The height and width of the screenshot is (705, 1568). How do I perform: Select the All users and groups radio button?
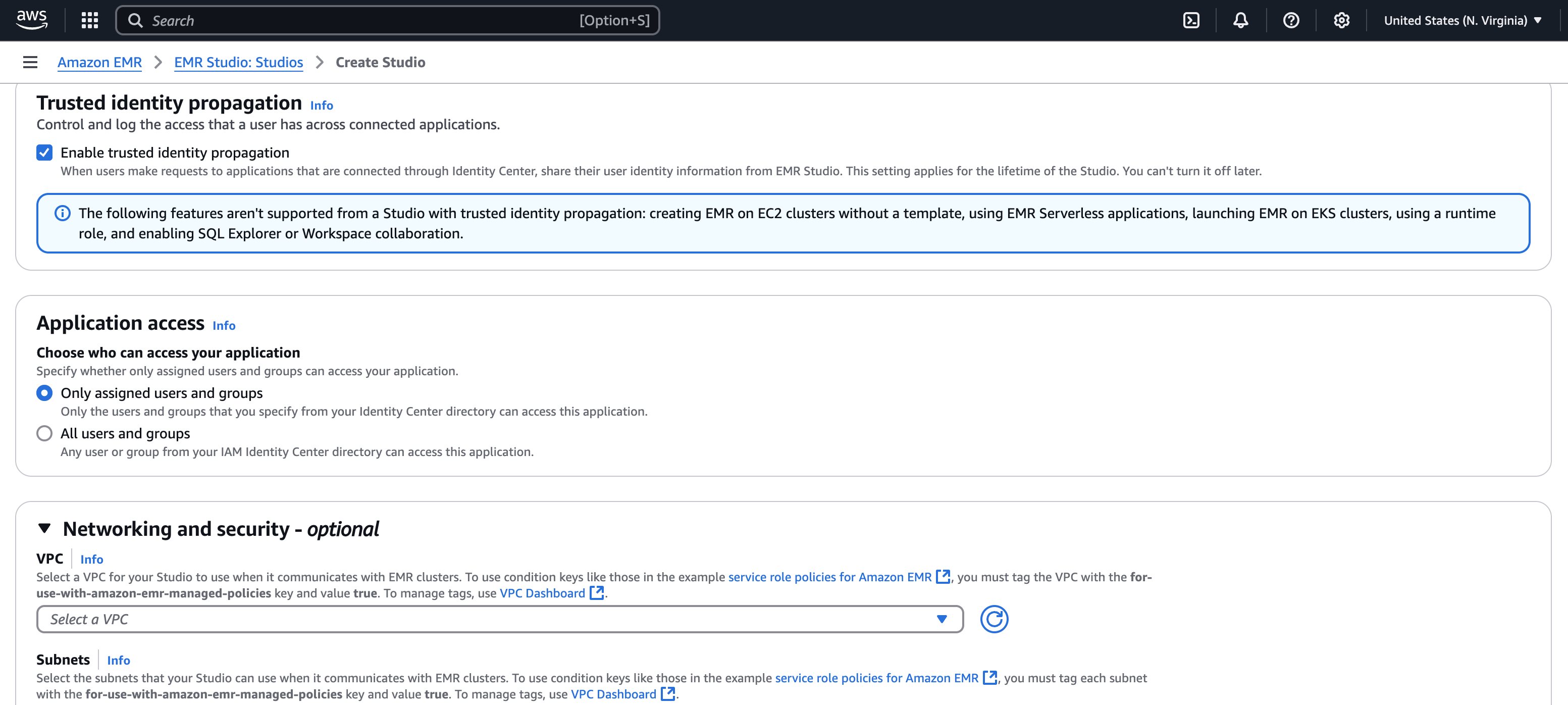44,433
